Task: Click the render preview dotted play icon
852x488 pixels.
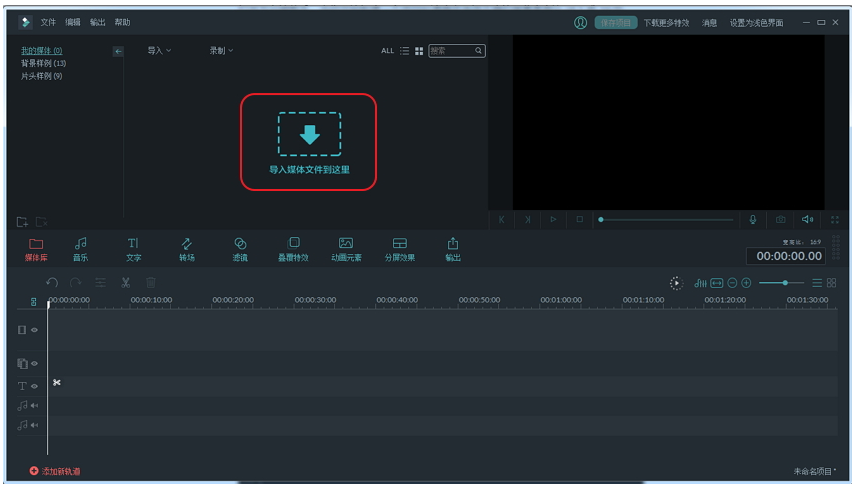Action: [676, 283]
